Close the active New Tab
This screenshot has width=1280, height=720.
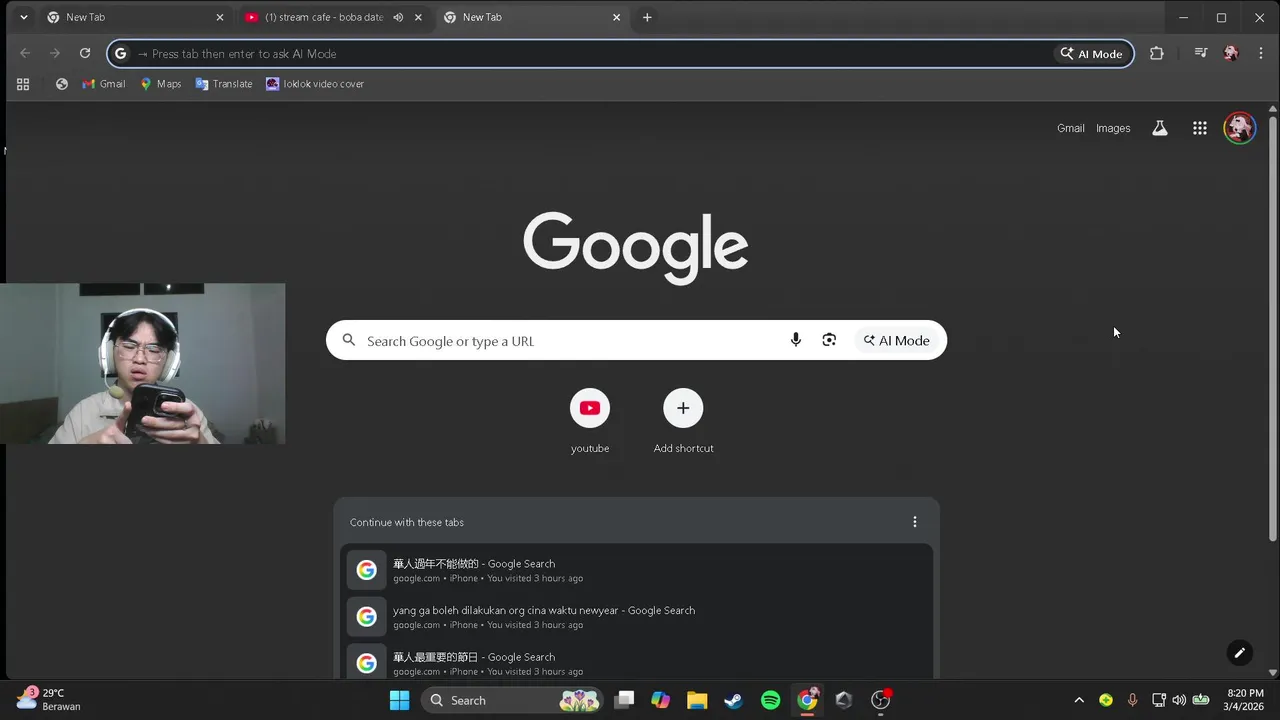616,17
